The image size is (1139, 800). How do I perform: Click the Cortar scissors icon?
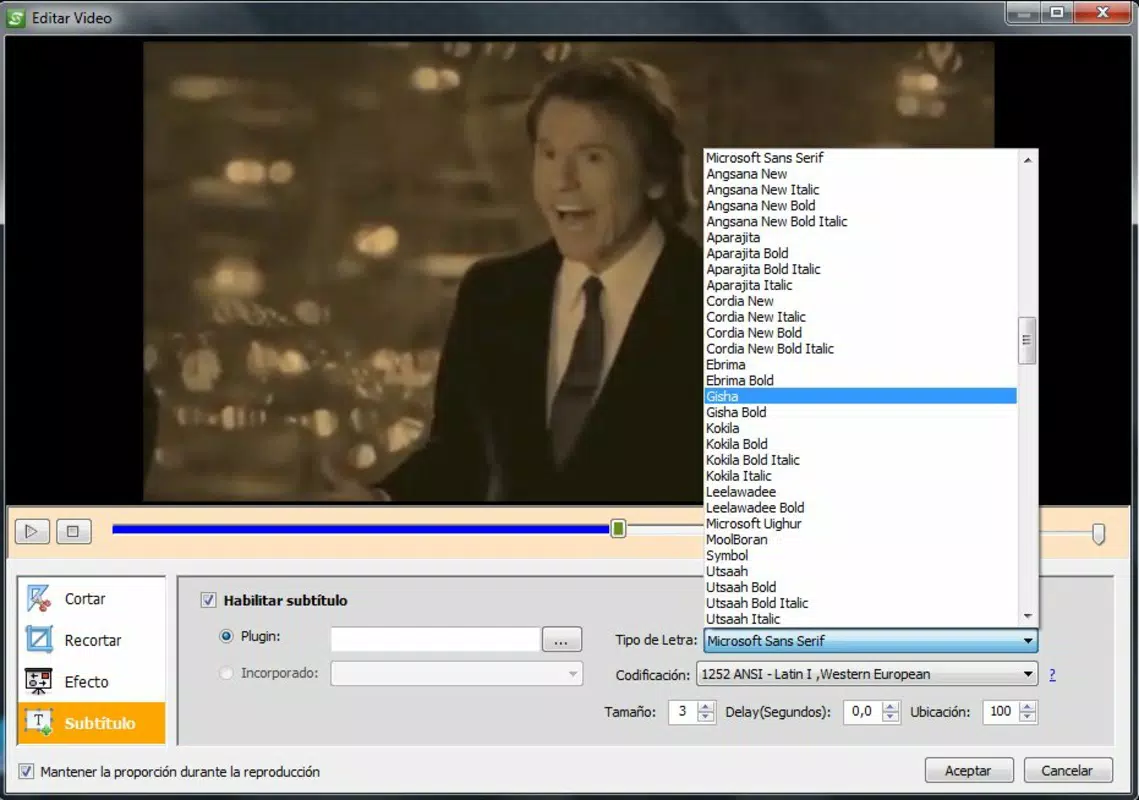point(38,599)
